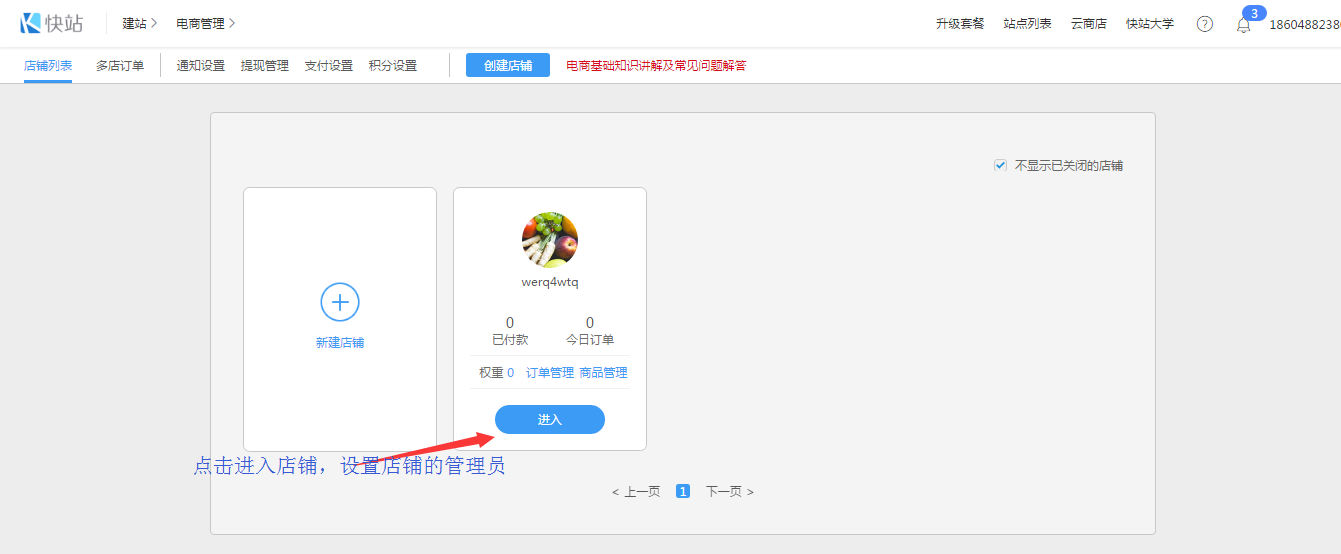Click the Kuaizhan logo icon
The image size is (1341, 554).
coord(30,23)
